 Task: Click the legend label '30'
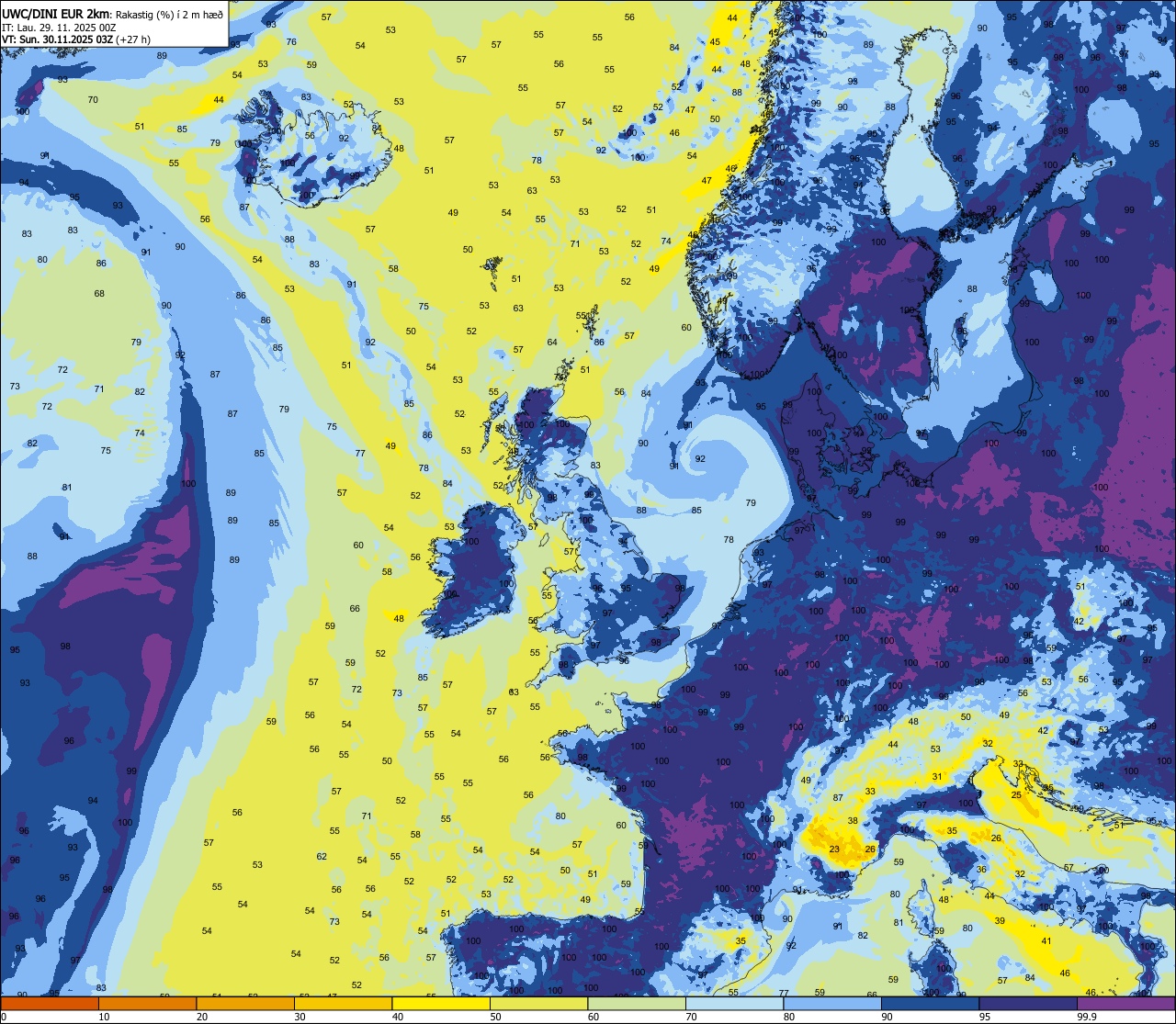coord(300,1017)
